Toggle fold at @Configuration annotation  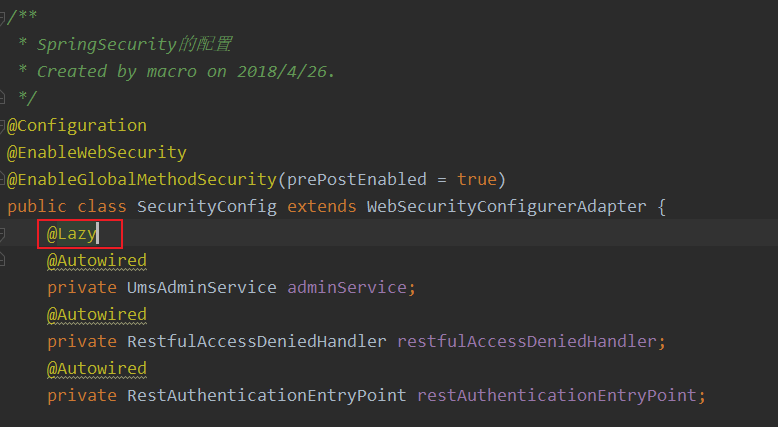(x=2, y=126)
